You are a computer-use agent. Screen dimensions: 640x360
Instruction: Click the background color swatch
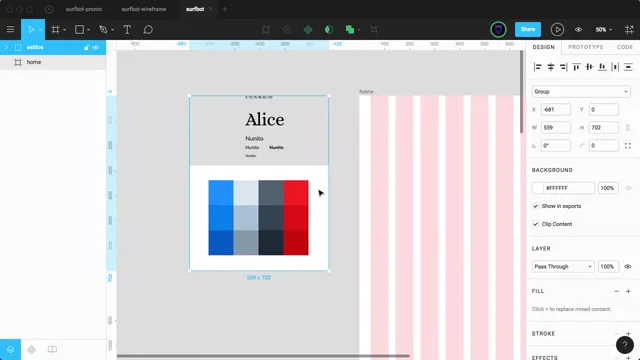click(538, 188)
